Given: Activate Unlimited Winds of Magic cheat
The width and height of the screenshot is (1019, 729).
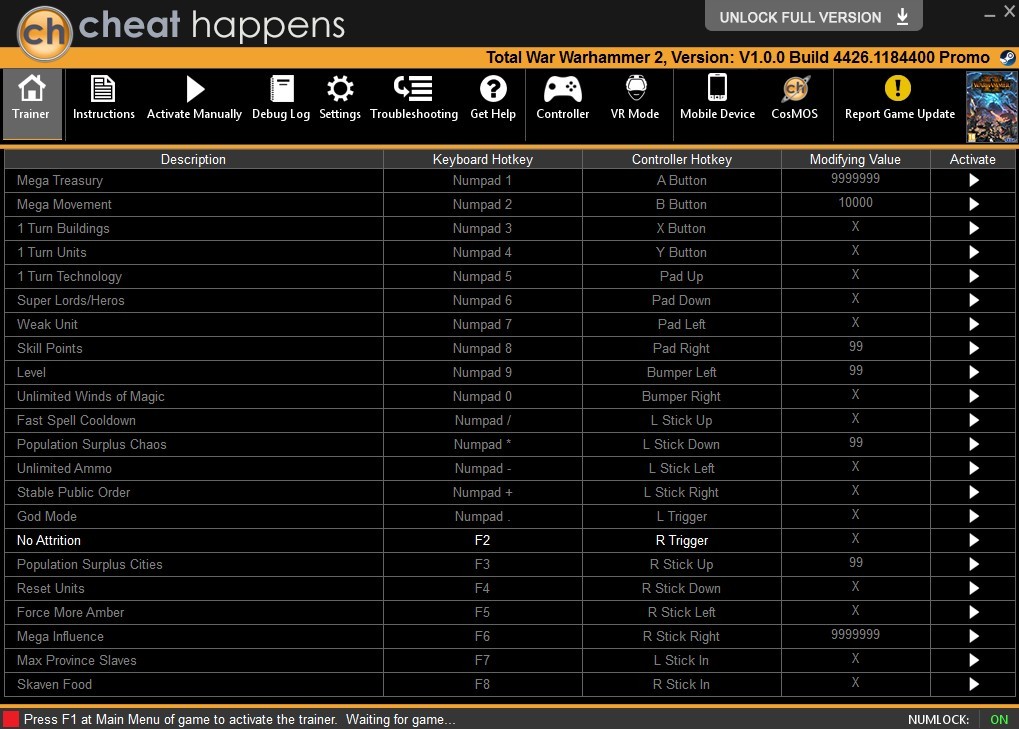Looking at the screenshot, I should 974,397.
